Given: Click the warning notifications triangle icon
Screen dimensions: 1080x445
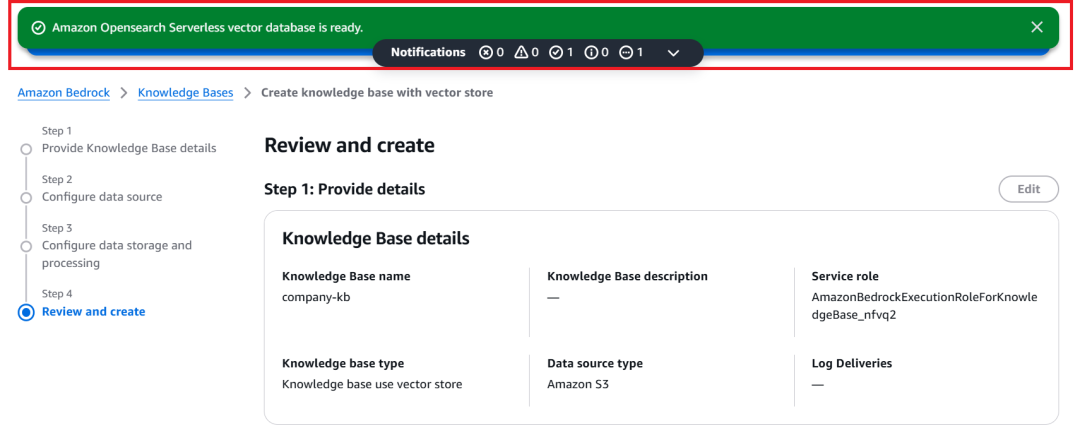Looking at the screenshot, I should coord(521,52).
